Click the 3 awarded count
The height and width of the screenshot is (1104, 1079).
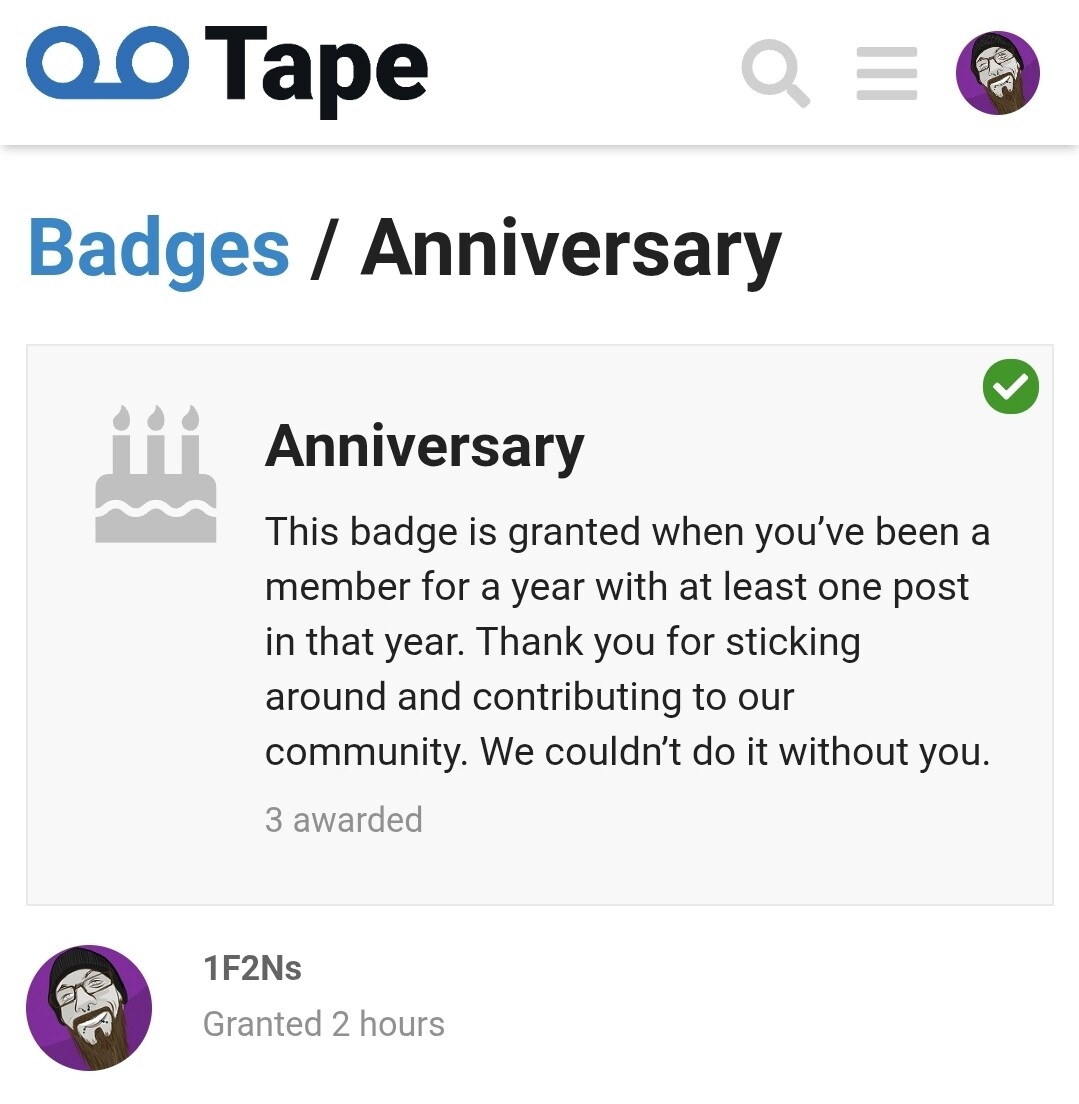click(x=343, y=820)
